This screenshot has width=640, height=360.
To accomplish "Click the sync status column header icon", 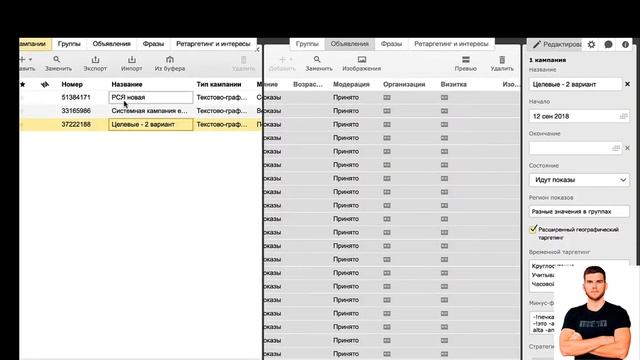I will [45, 84].
